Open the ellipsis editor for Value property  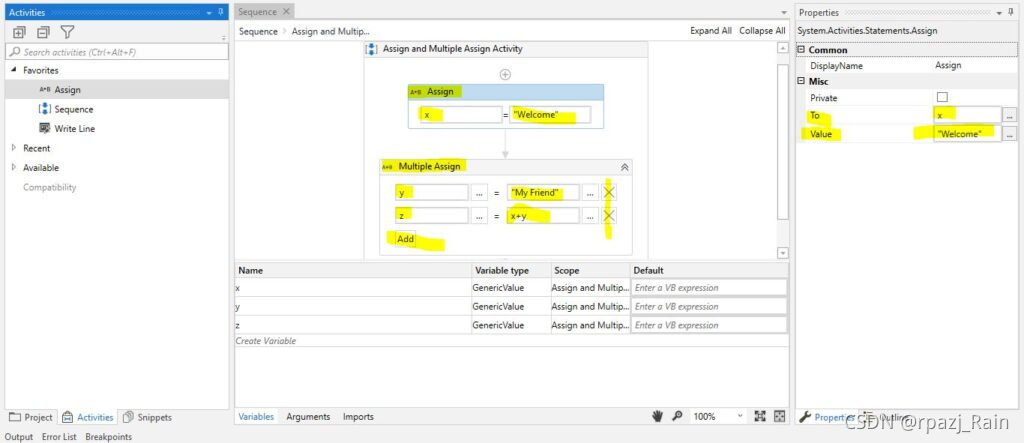[x=1010, y=134]
